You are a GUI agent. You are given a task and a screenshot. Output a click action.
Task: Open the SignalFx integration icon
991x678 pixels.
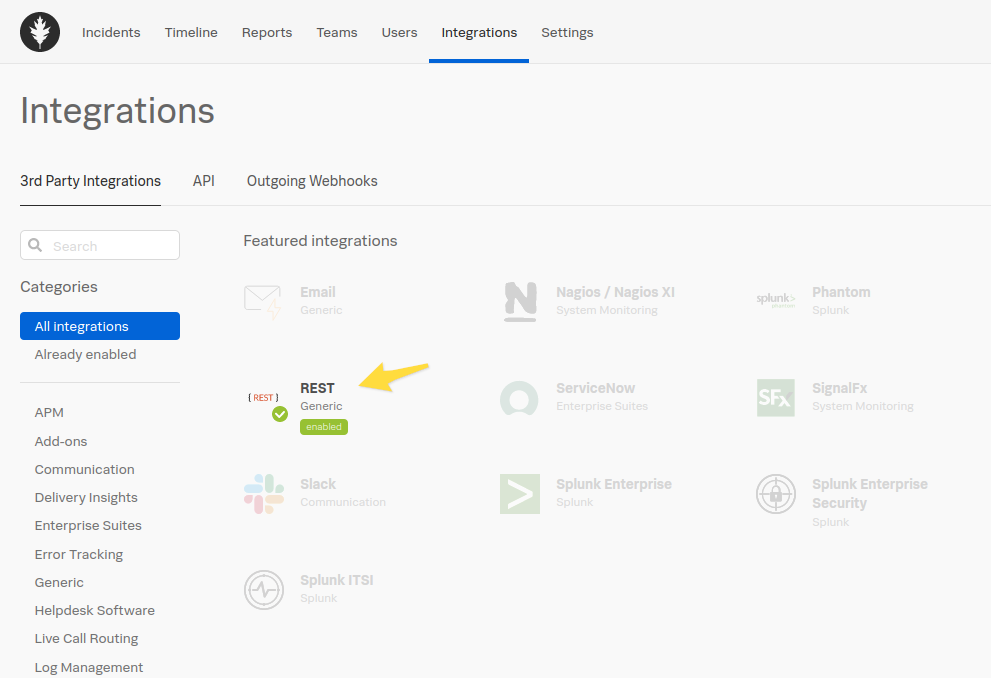(776, 398)
